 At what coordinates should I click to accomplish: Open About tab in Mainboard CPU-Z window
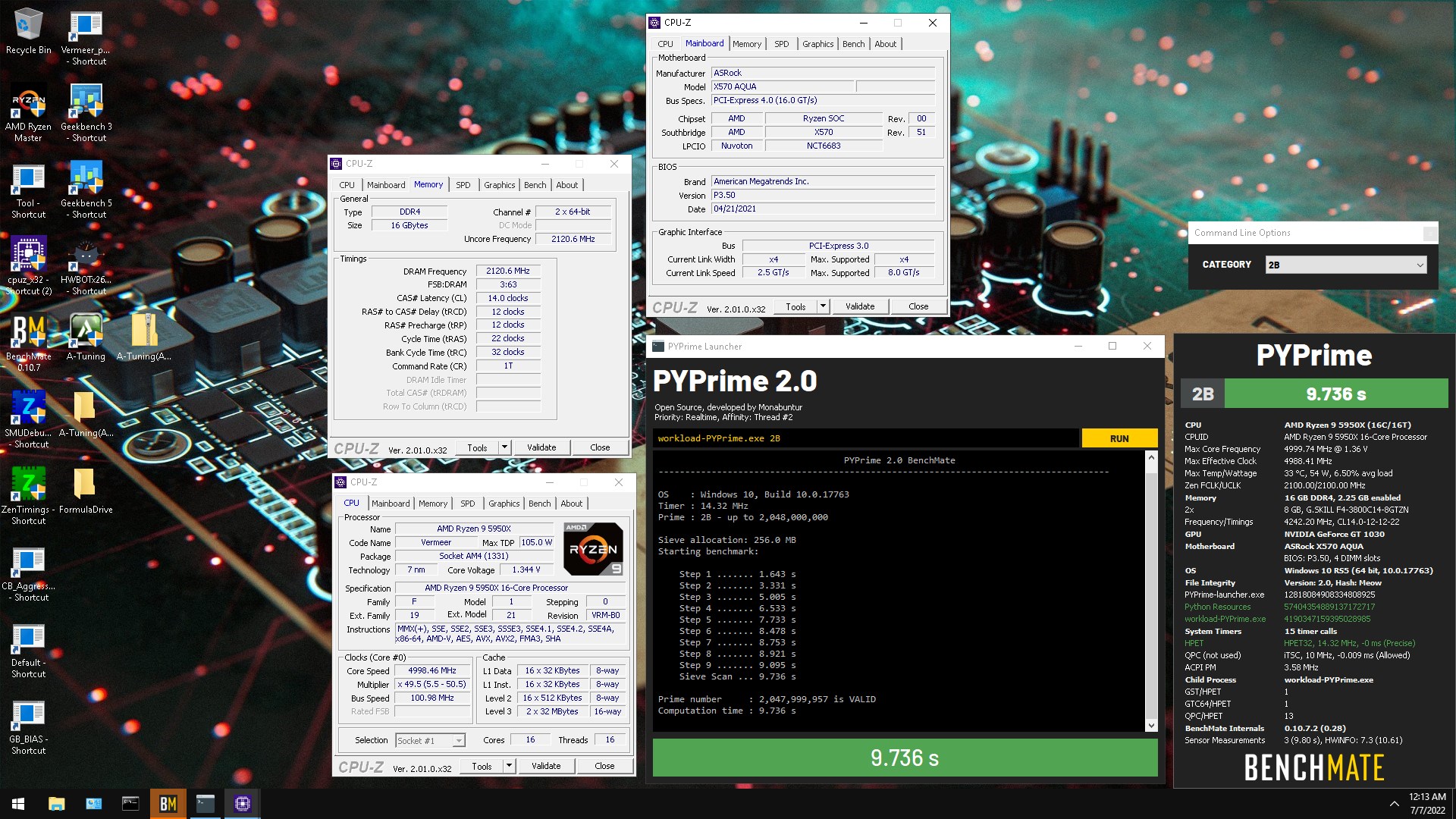(x=885, y=44)
